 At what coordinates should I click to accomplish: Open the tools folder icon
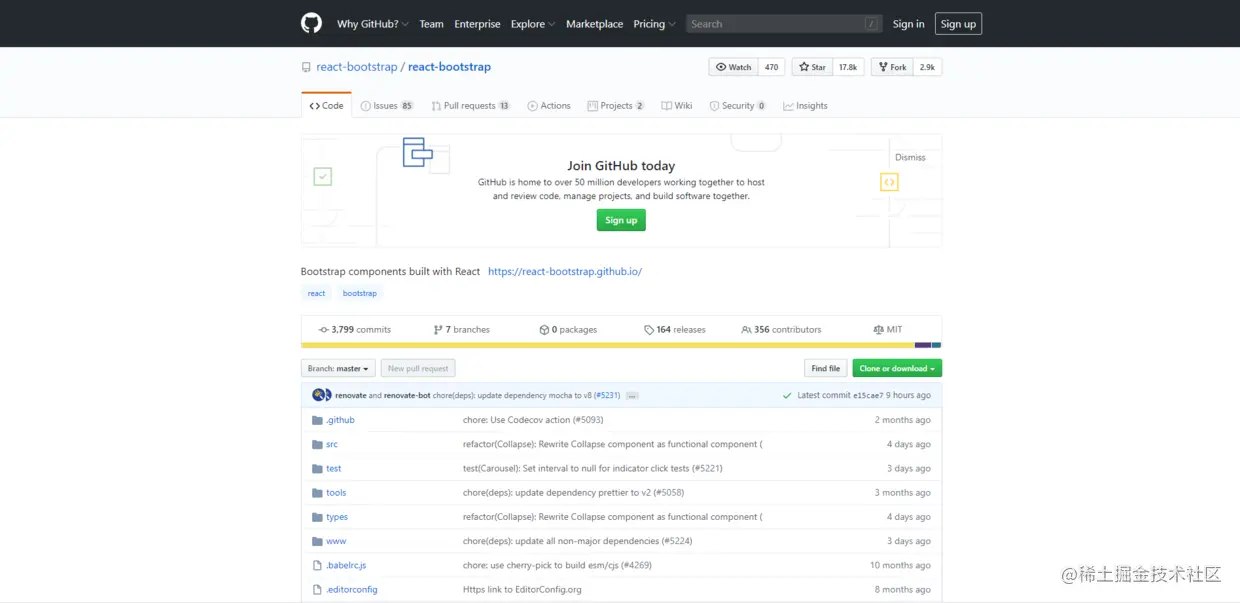317,493
